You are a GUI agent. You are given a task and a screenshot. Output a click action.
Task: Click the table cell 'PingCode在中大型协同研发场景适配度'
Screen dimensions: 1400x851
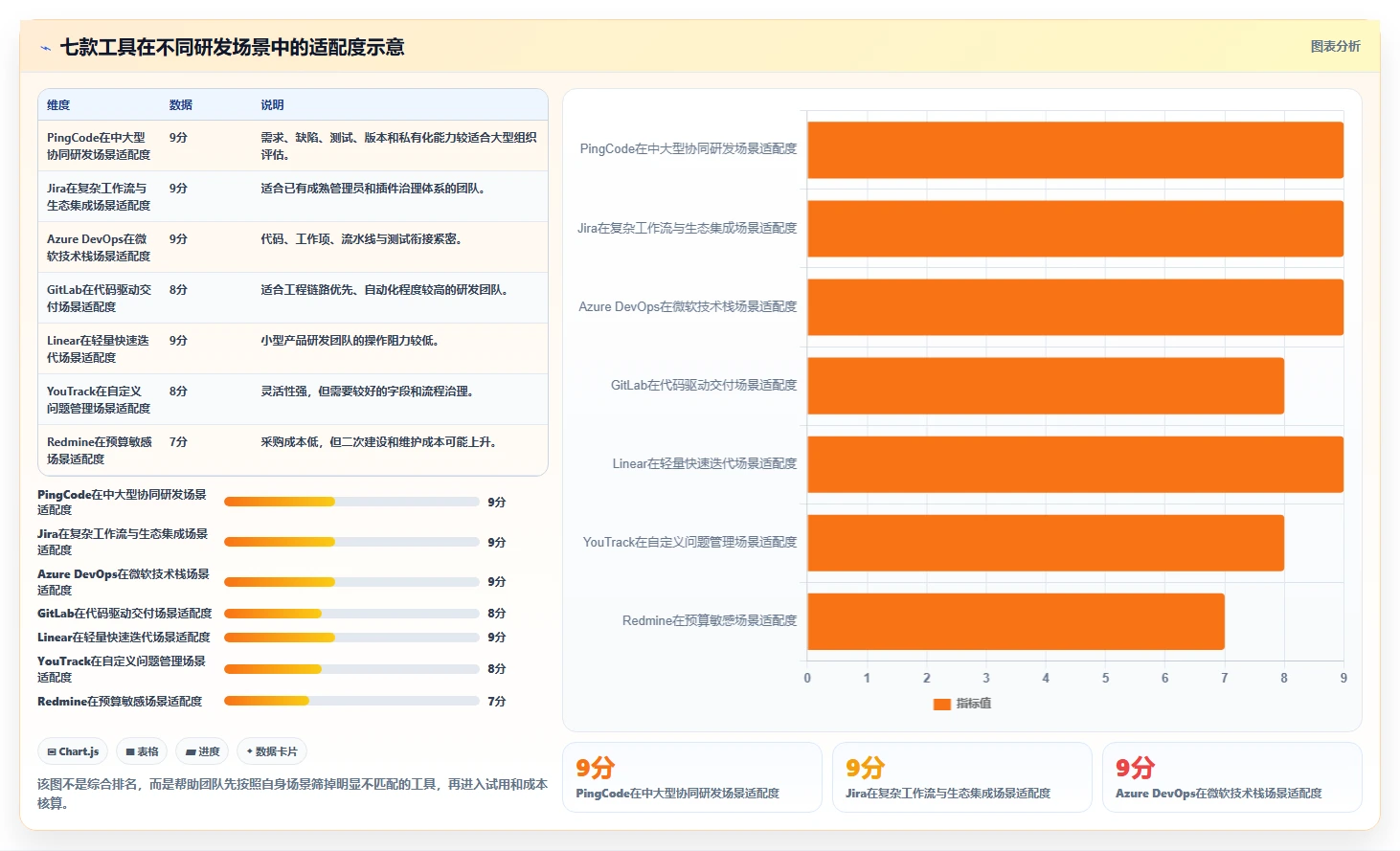click(x=99, y=146)
